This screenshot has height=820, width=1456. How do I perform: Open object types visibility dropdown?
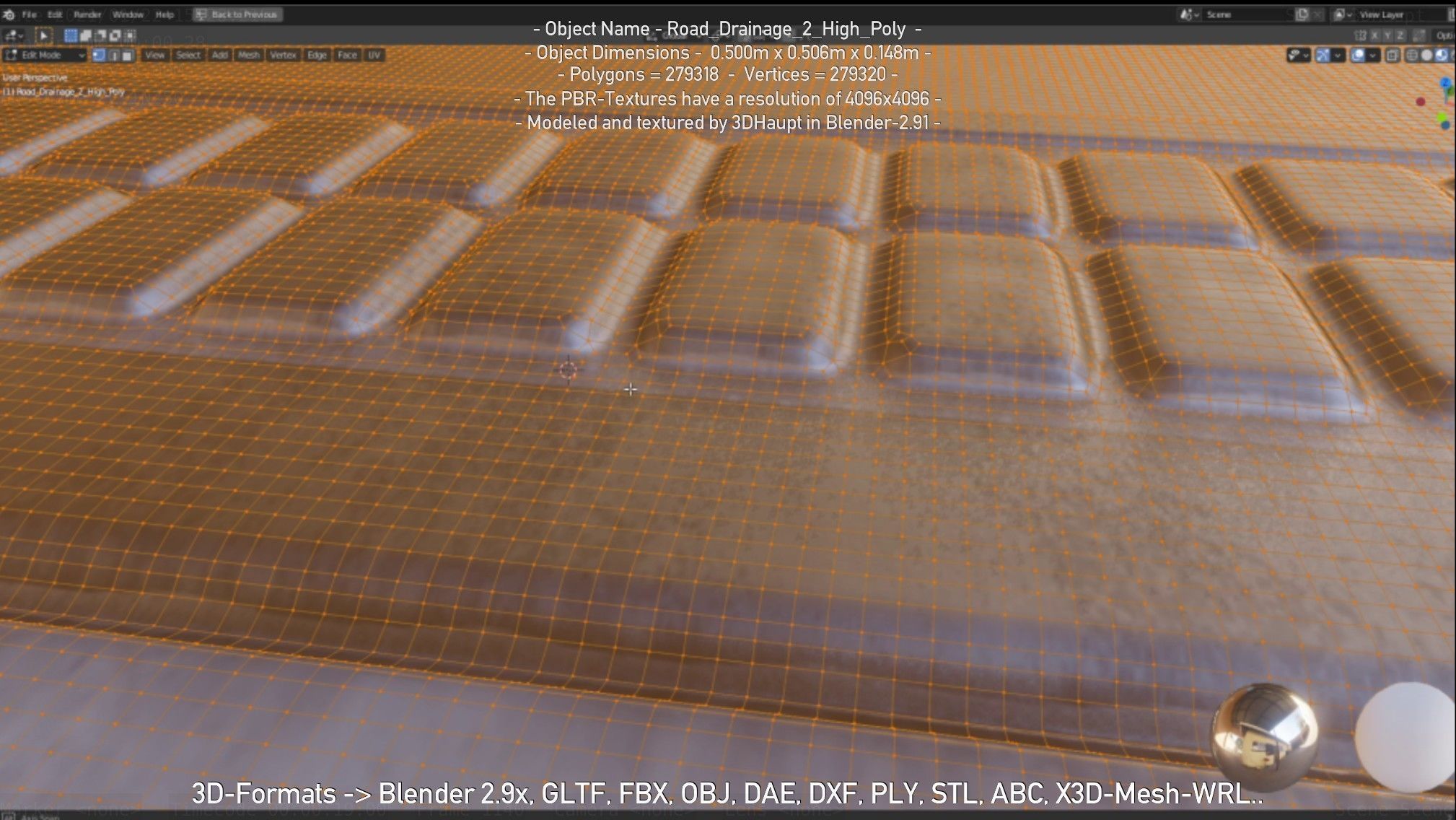coord(1298,56)
